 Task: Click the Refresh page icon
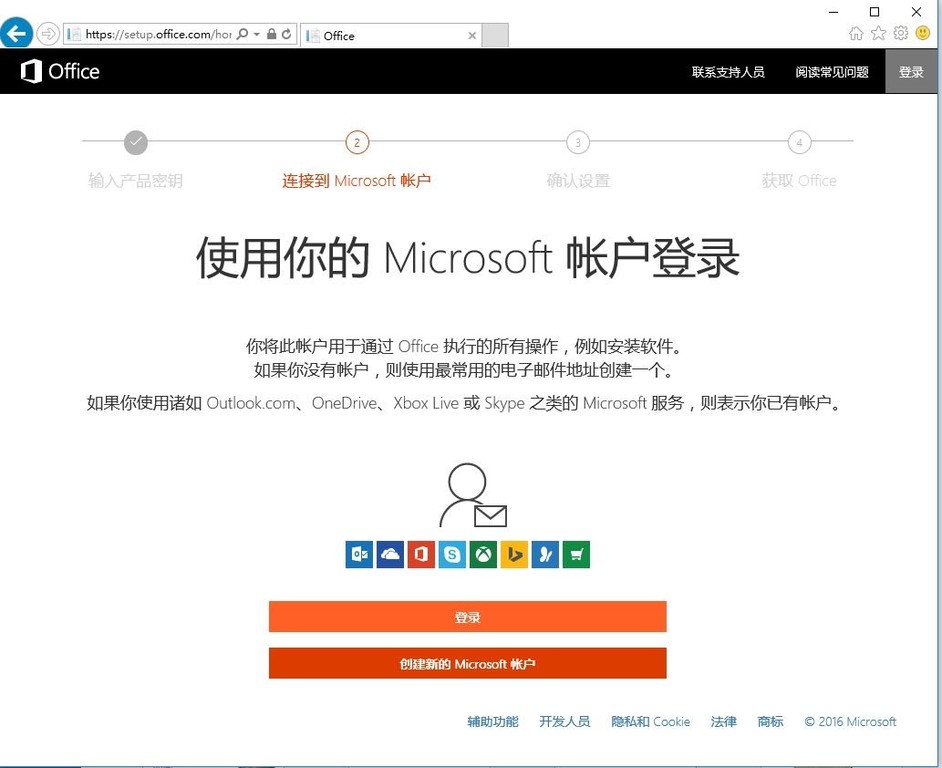pyautogui.click(x=287, y=34)
